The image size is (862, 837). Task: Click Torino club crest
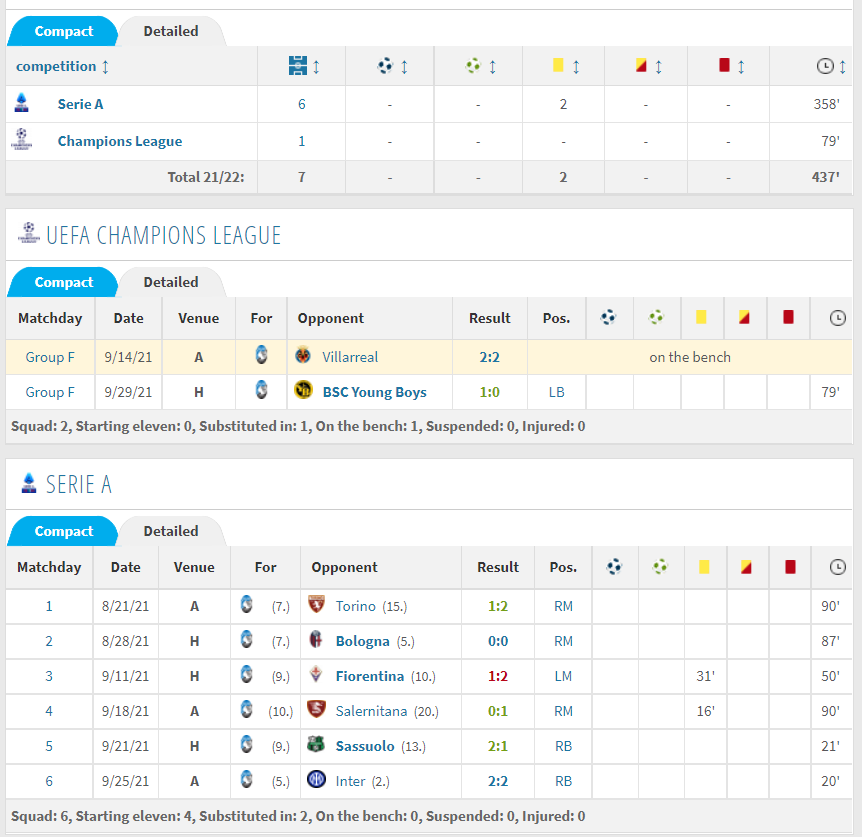coord(316,604)
